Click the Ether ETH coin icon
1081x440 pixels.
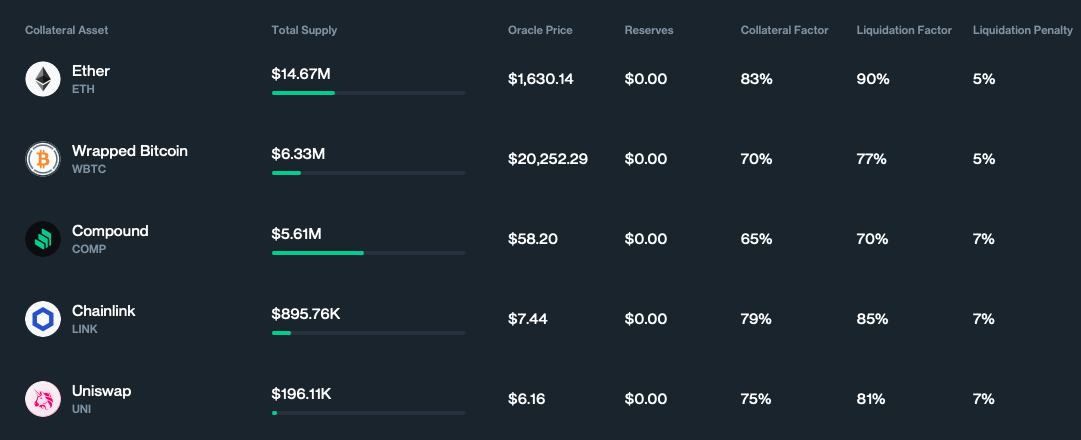[x=43, y=79]
